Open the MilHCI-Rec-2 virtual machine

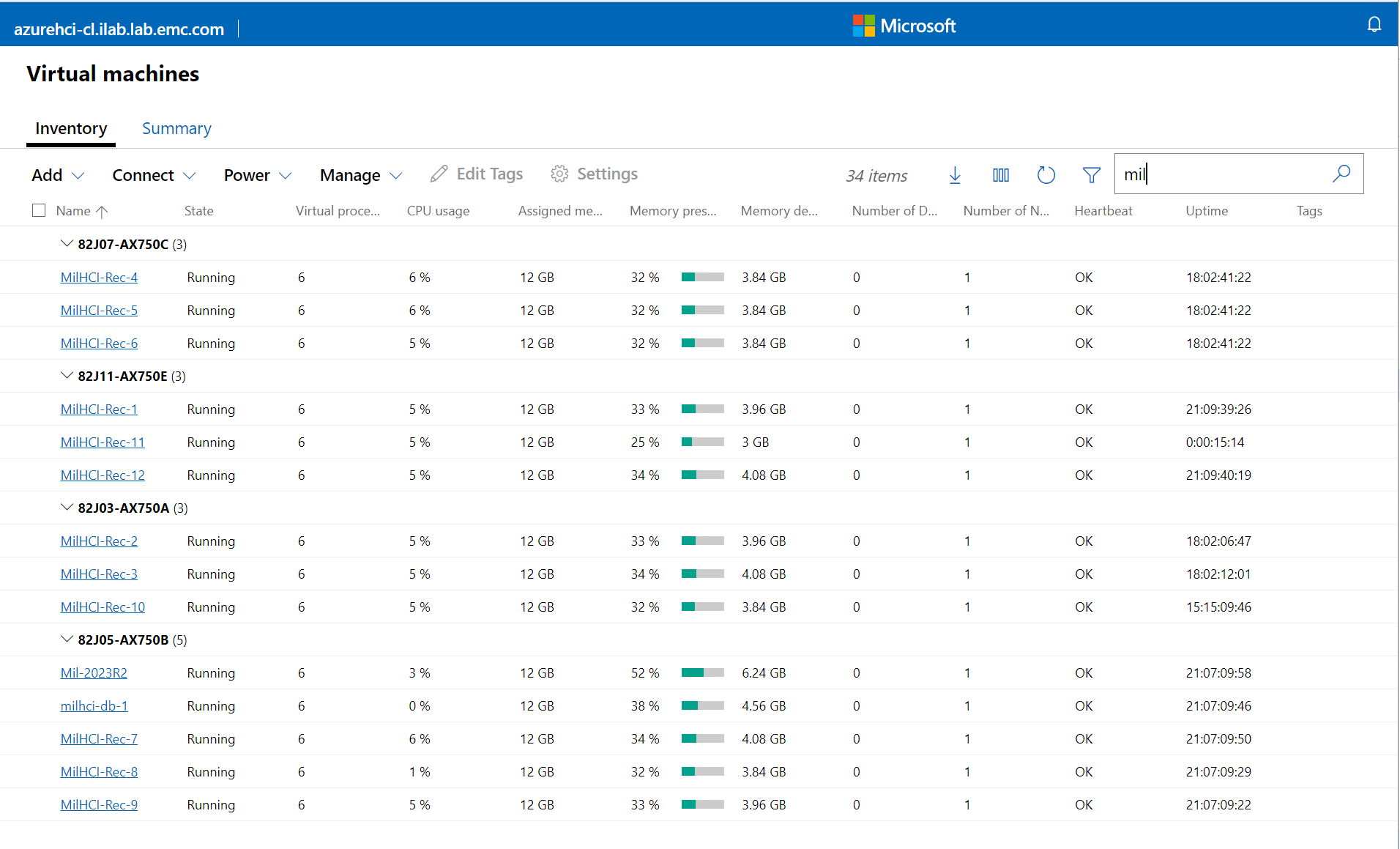tap(99, 541)
